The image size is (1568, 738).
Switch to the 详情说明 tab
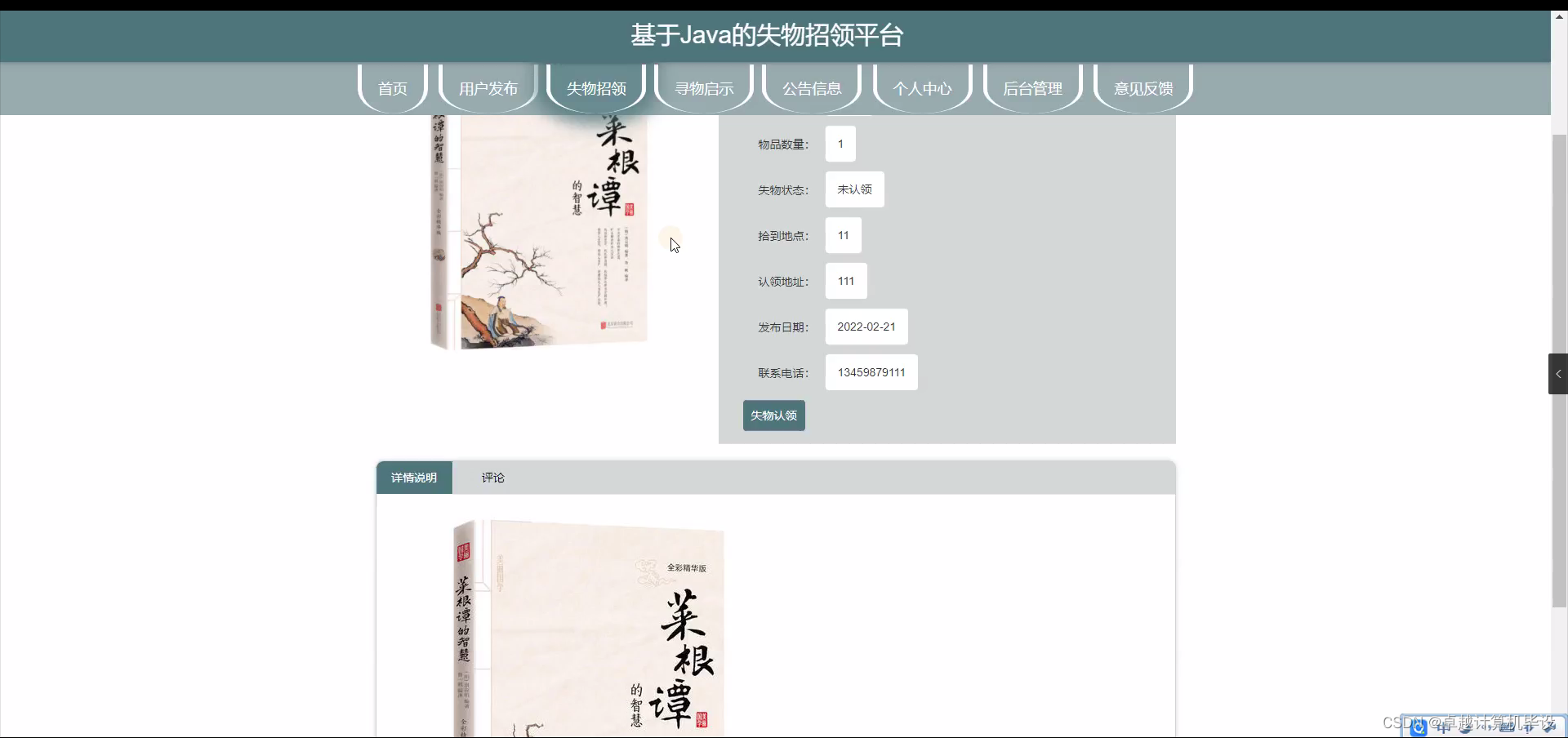414,478
